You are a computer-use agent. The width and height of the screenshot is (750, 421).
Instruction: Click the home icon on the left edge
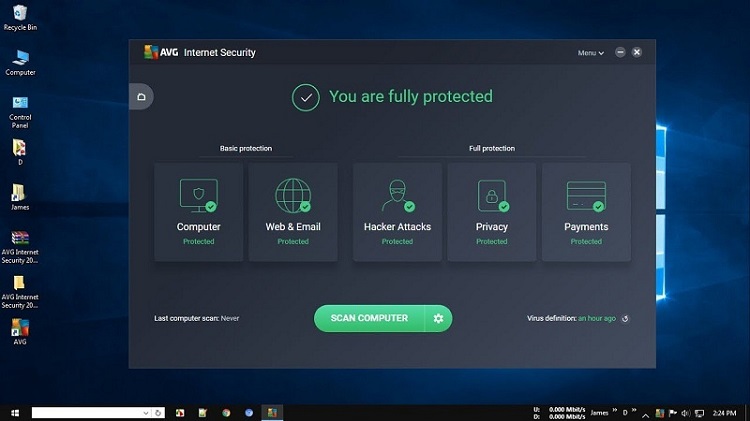(x=141, y=97)
